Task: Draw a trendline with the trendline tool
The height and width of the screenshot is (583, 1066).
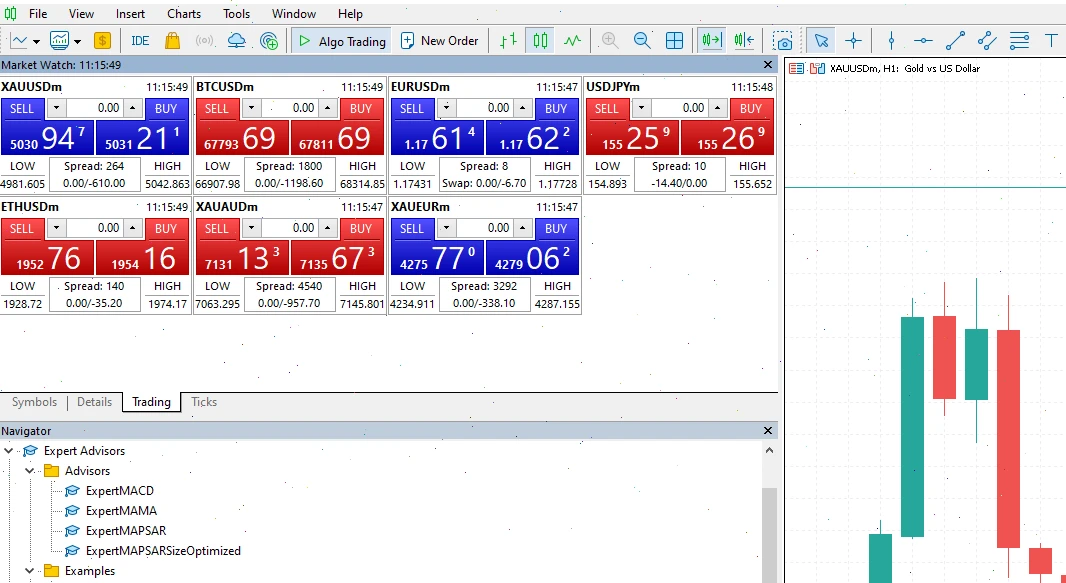Action: [x=955, y=41]
